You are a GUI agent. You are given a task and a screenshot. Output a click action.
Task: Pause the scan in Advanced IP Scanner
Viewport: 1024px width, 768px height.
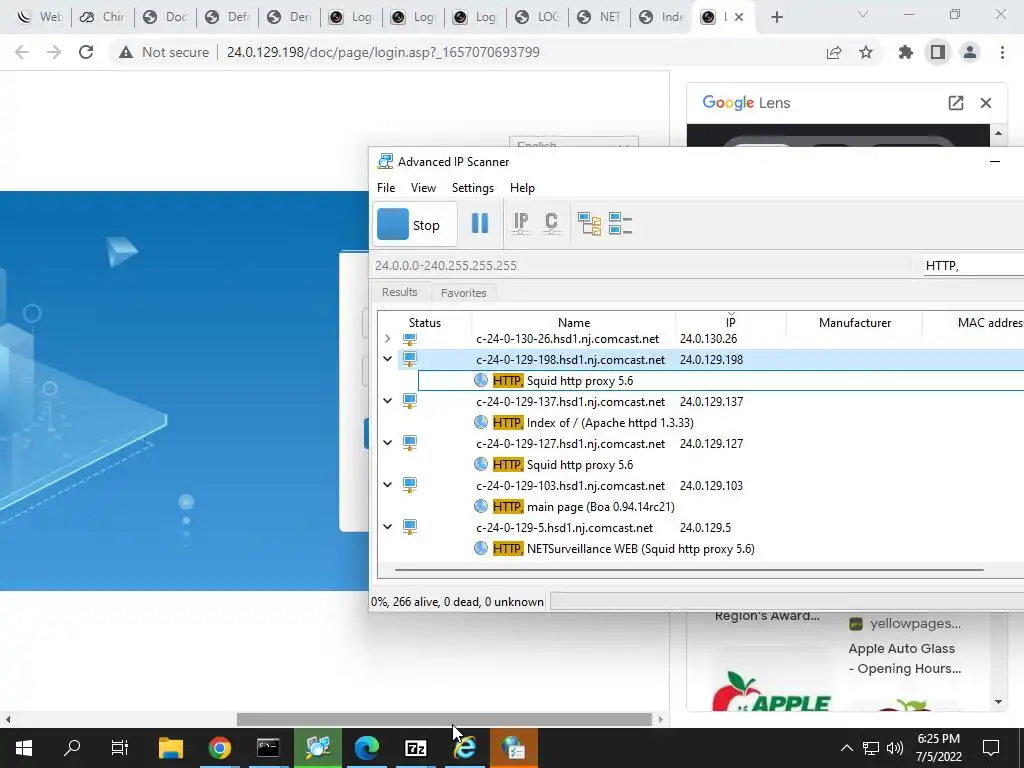pos(480,223)
